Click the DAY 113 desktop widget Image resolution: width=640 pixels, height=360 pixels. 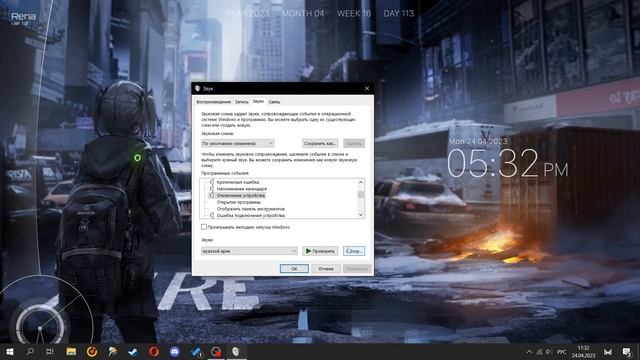click(x=398, y=13)
